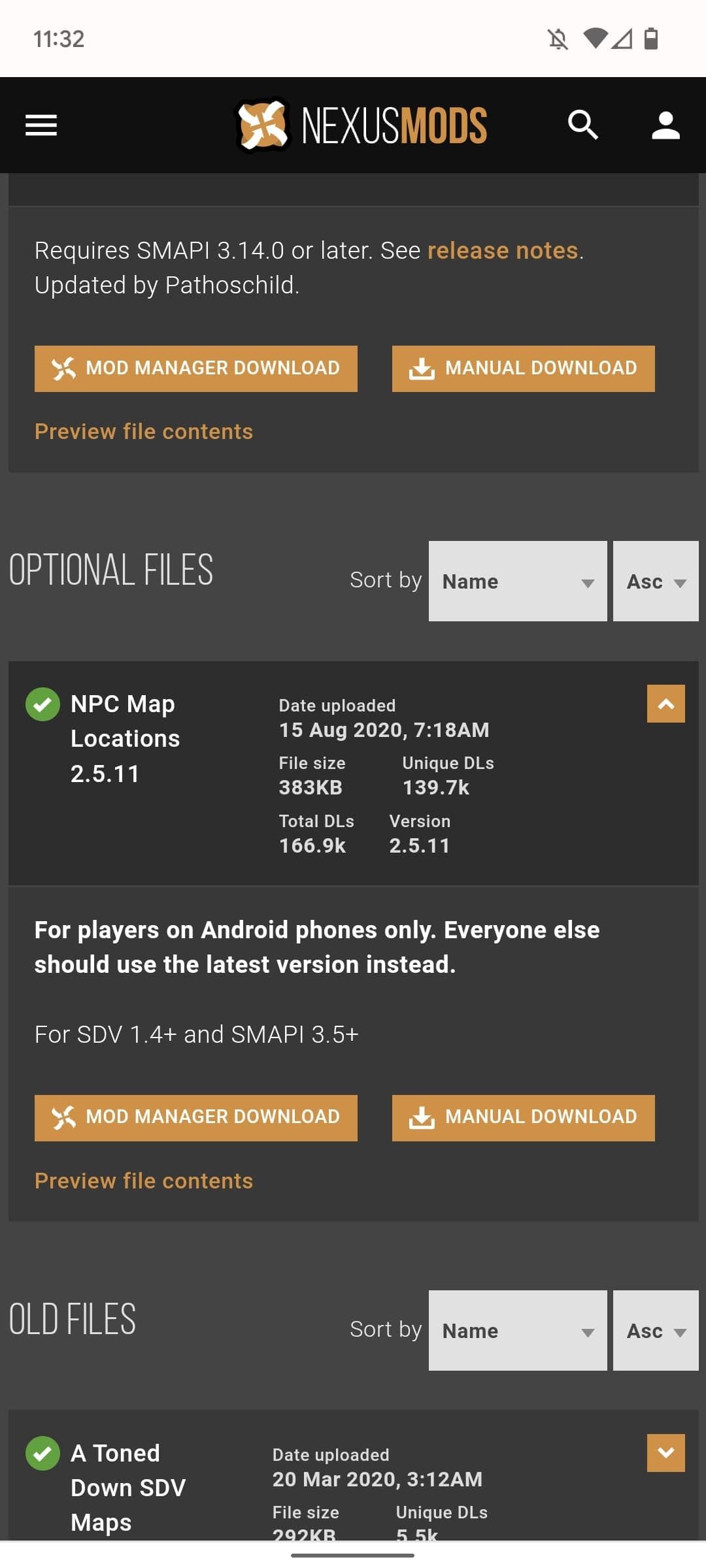Open the navigation hamburger menu
The image size is (706, 1568).
pos(39,125)
